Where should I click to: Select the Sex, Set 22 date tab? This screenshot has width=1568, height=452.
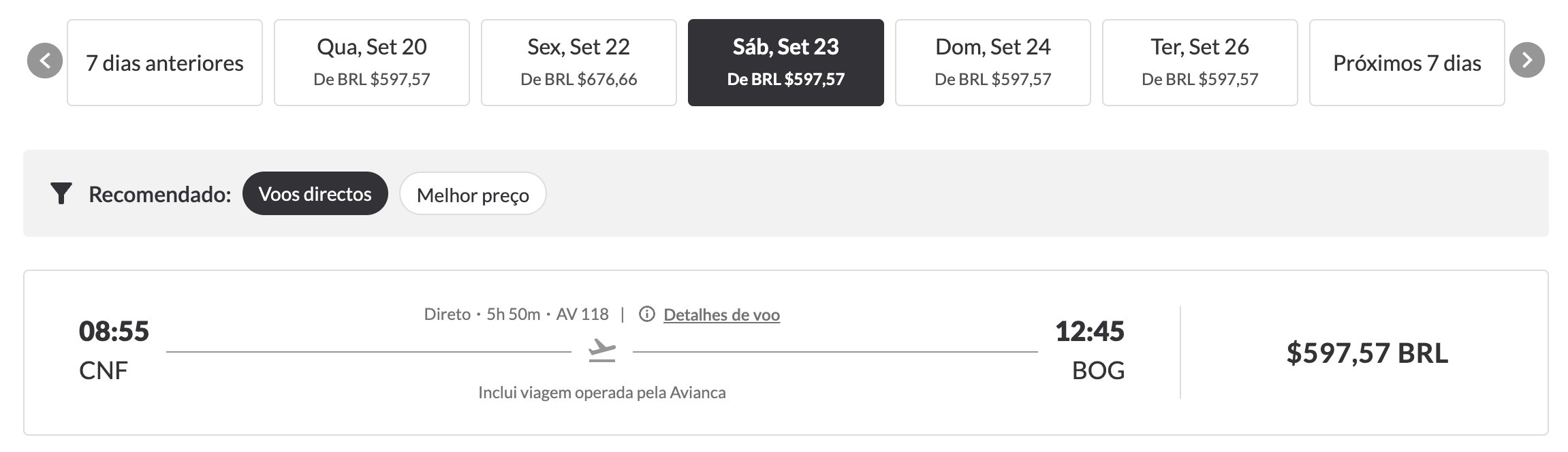point(579,63)
